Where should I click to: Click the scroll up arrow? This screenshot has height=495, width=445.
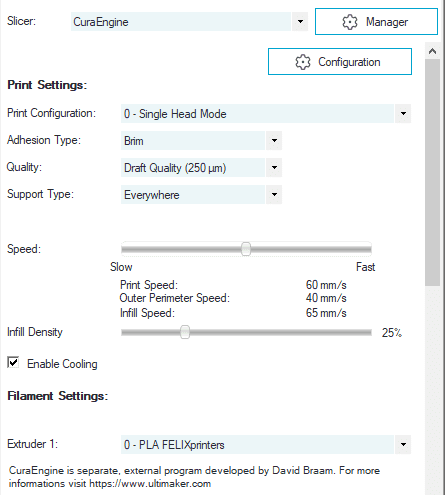click(432, 51)
